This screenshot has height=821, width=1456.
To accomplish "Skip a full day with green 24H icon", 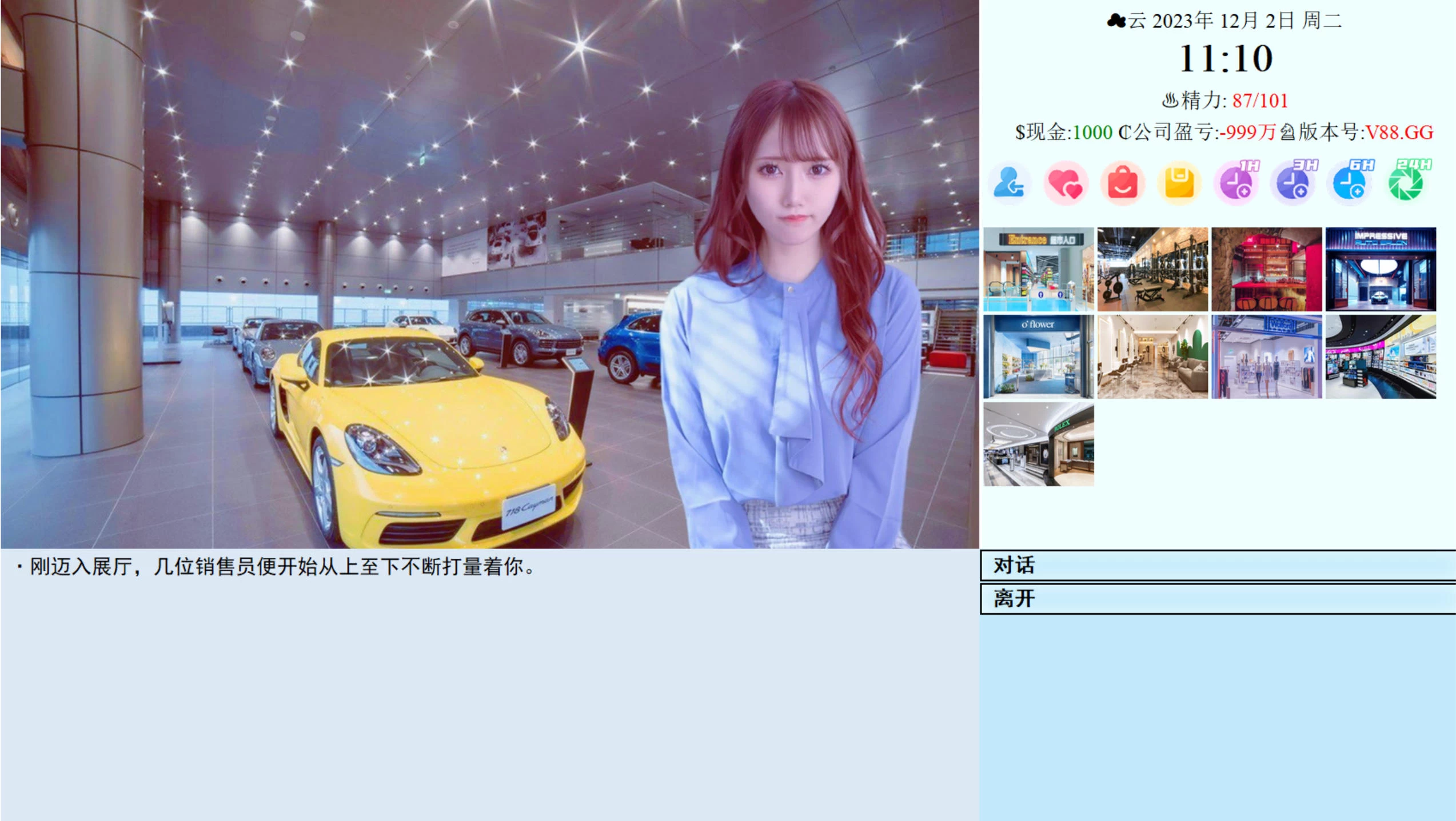I will [1405, 183].
